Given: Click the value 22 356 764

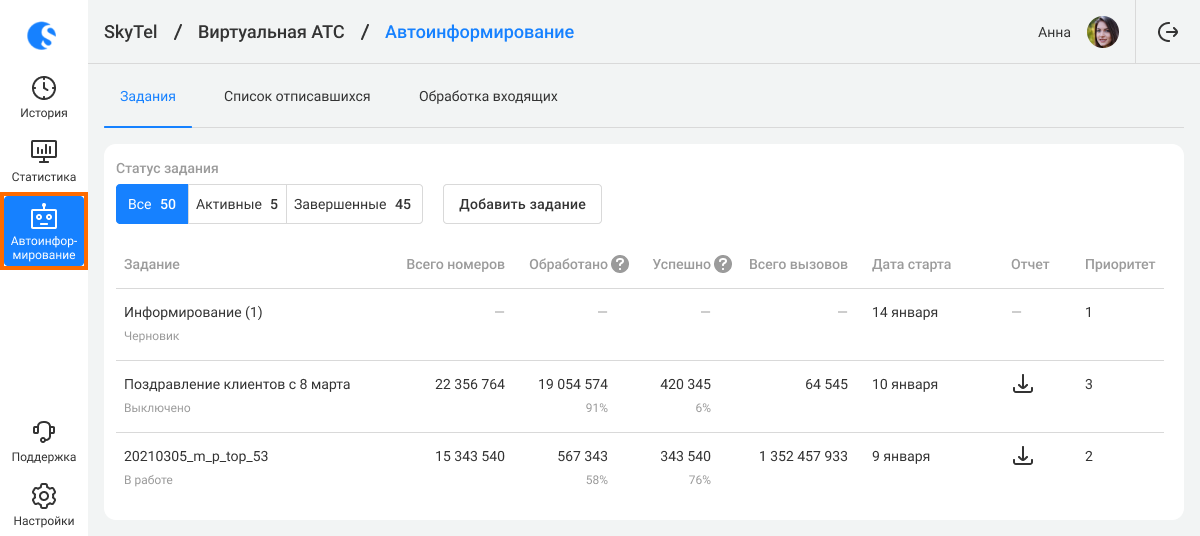Looking at the screenshot, I should [470, 384].
